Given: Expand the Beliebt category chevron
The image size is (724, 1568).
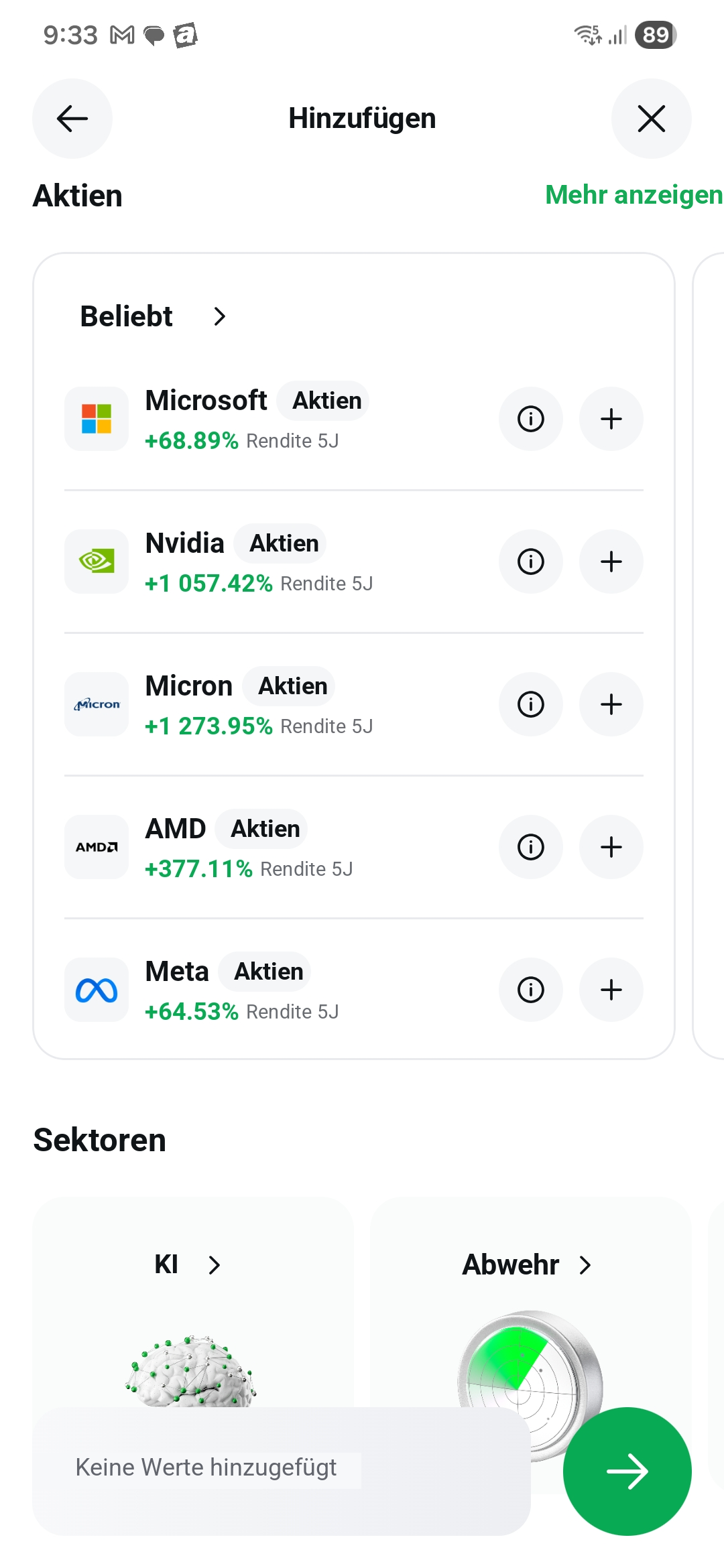Looking at the screenshot, I should coord(219,316).
